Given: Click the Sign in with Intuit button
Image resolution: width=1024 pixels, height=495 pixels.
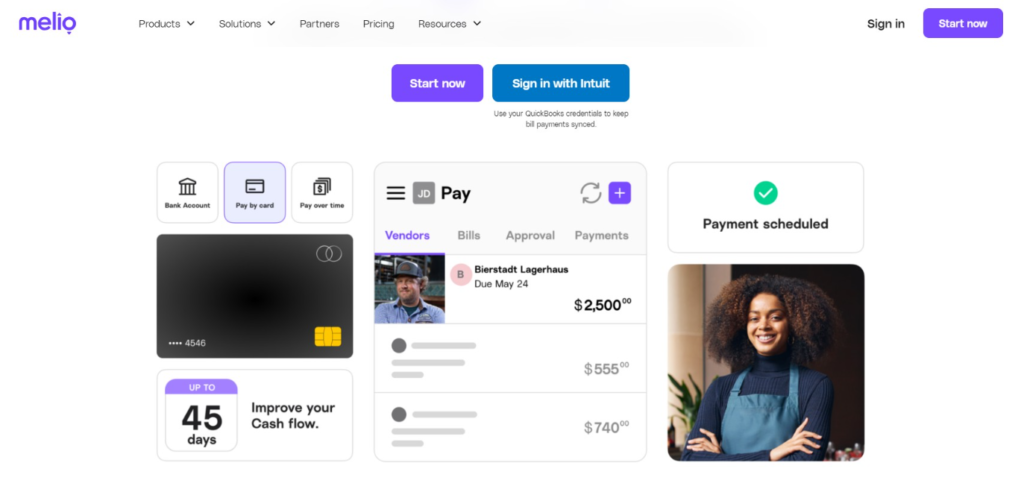Looking at the screenshot, I should click(561, 83).
